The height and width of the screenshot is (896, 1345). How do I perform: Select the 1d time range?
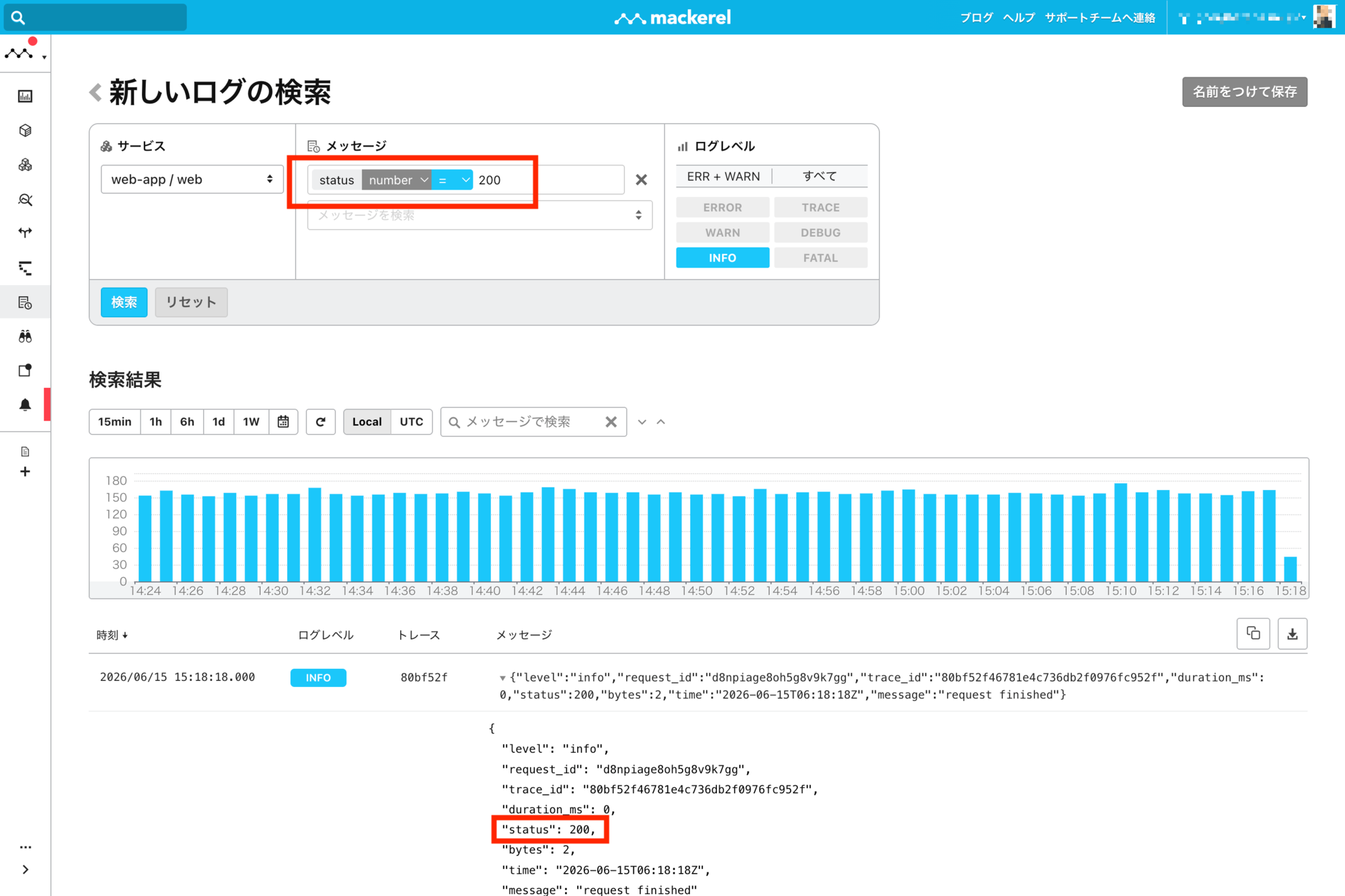(x=219, y=421)
